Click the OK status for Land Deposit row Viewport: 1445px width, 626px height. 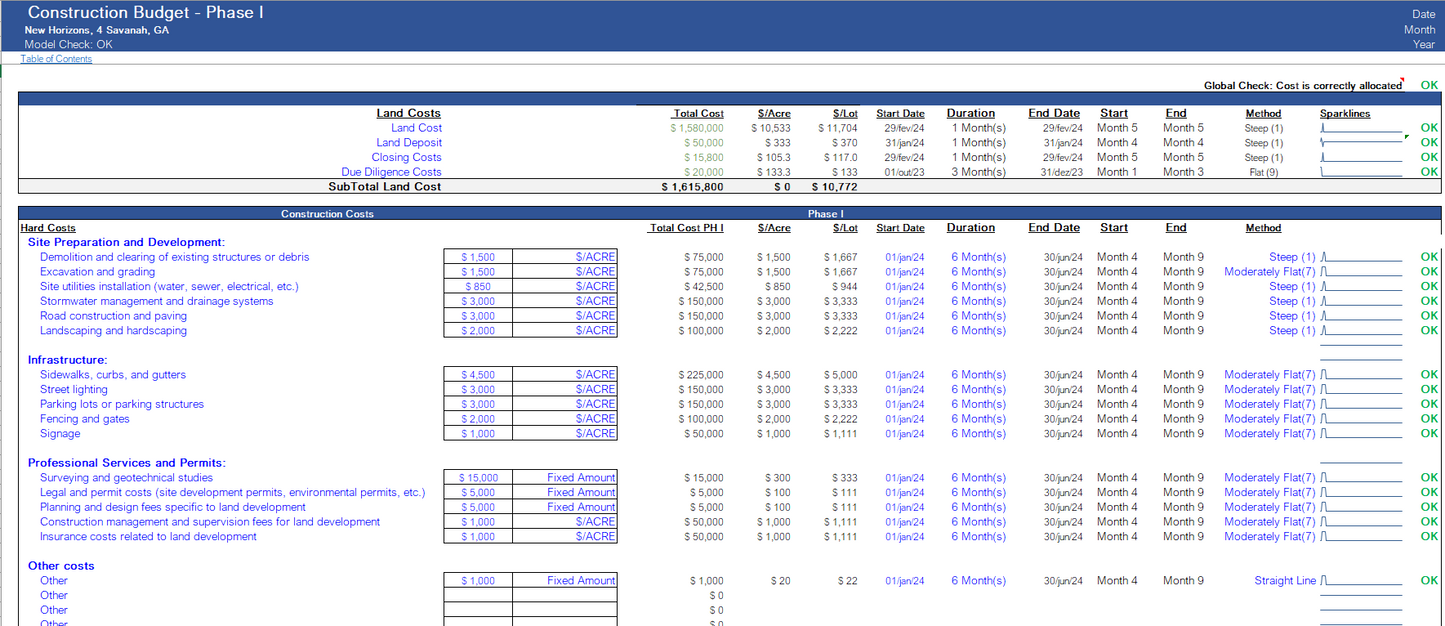click(x=1429, y=143)
